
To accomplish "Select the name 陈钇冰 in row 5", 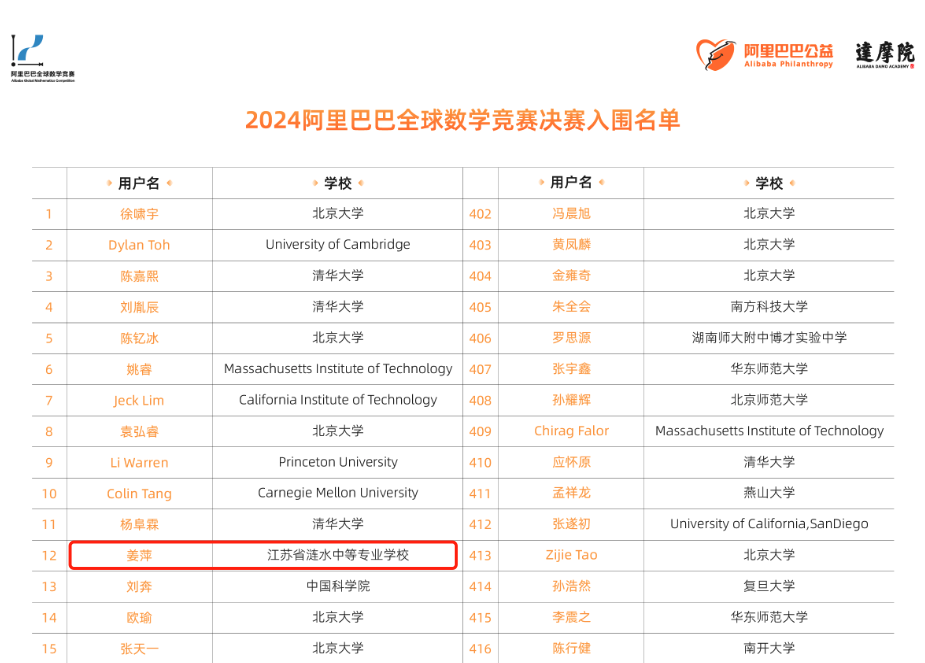I will (139, 339).
